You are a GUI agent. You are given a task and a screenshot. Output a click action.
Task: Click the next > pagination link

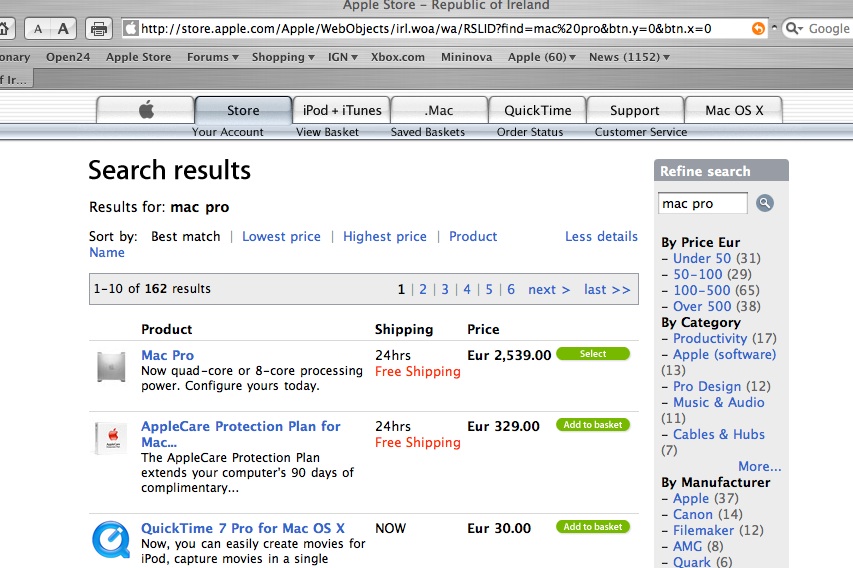point(549,289)
